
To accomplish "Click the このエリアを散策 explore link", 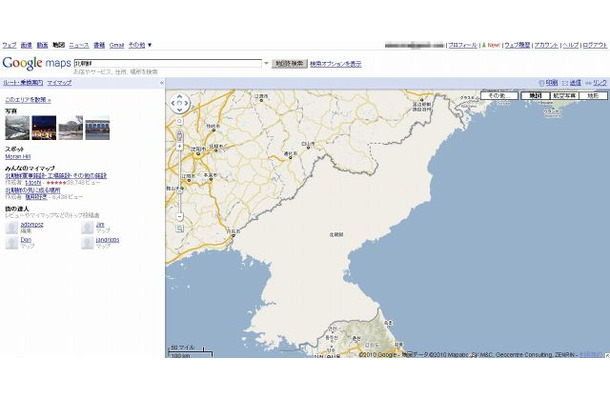I will [x=28, y=100].
